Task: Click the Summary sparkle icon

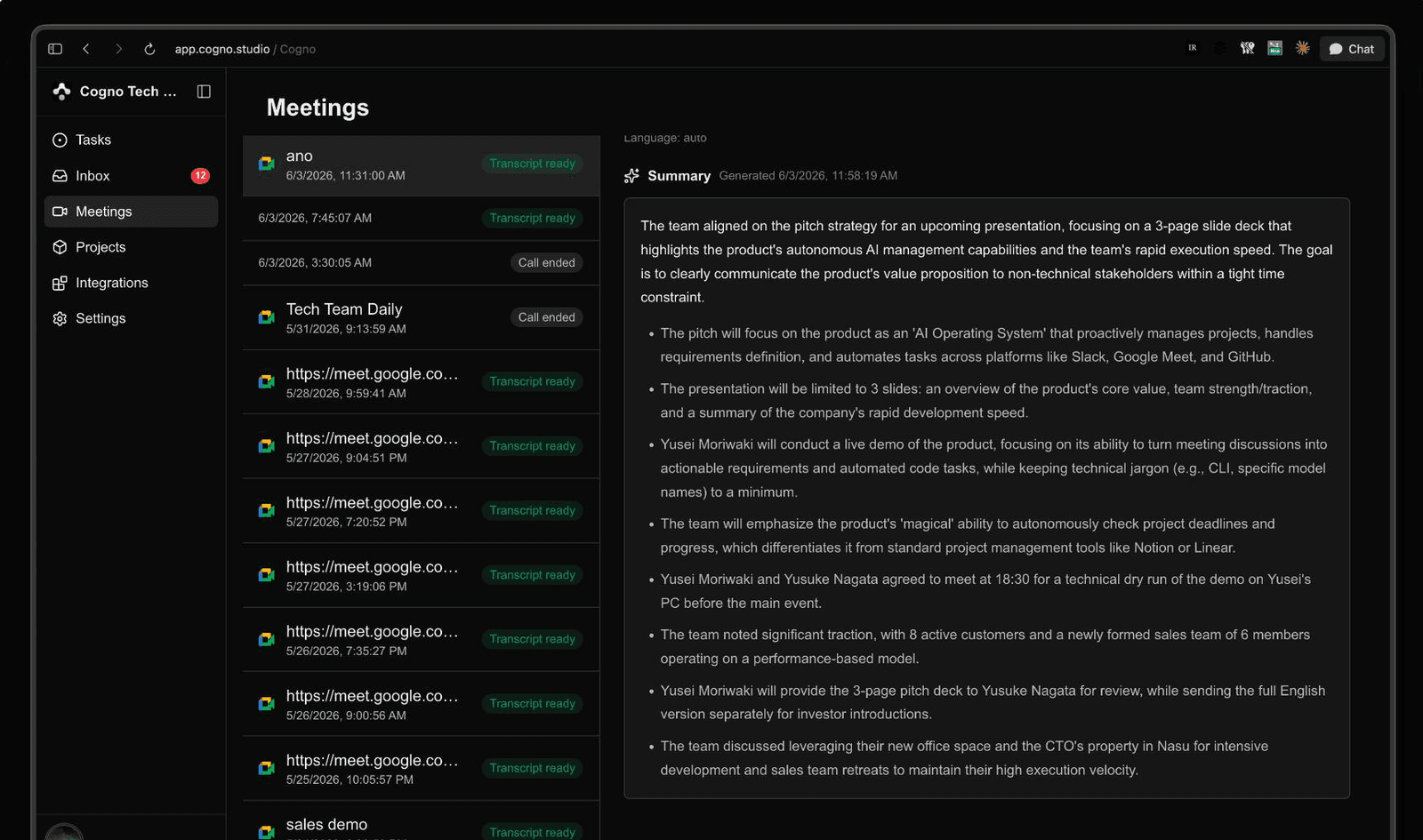Action: point(631,176)
